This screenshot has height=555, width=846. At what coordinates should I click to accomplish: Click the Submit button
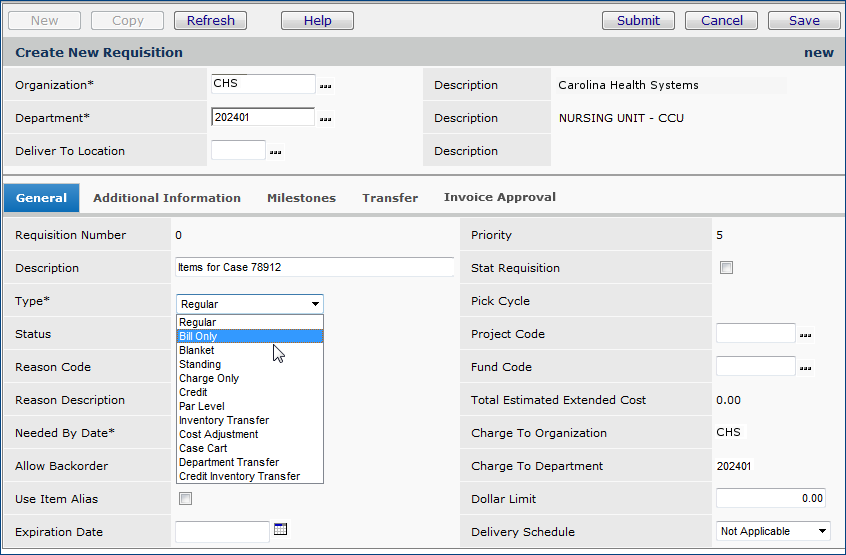pos(638,20)
